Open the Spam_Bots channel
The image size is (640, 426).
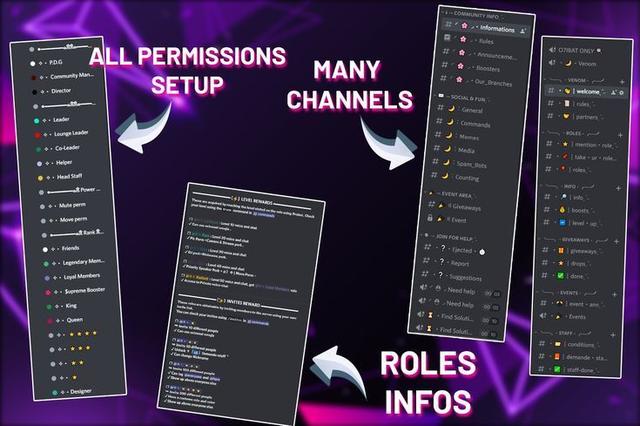point(462,164)
